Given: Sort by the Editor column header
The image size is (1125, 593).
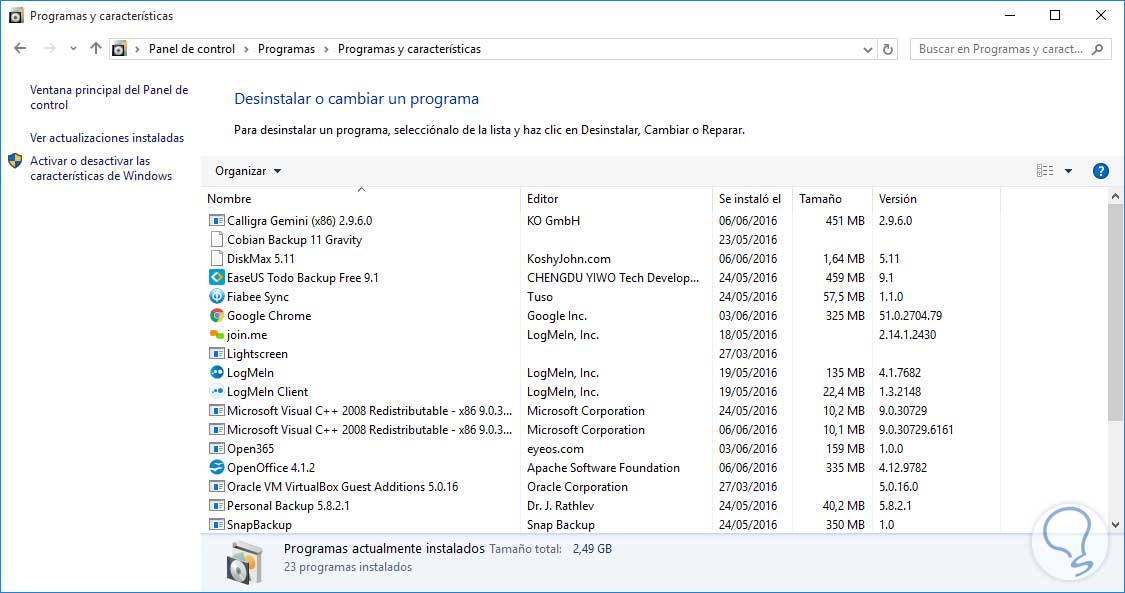Looking at the screenshot, I should 616,199.
